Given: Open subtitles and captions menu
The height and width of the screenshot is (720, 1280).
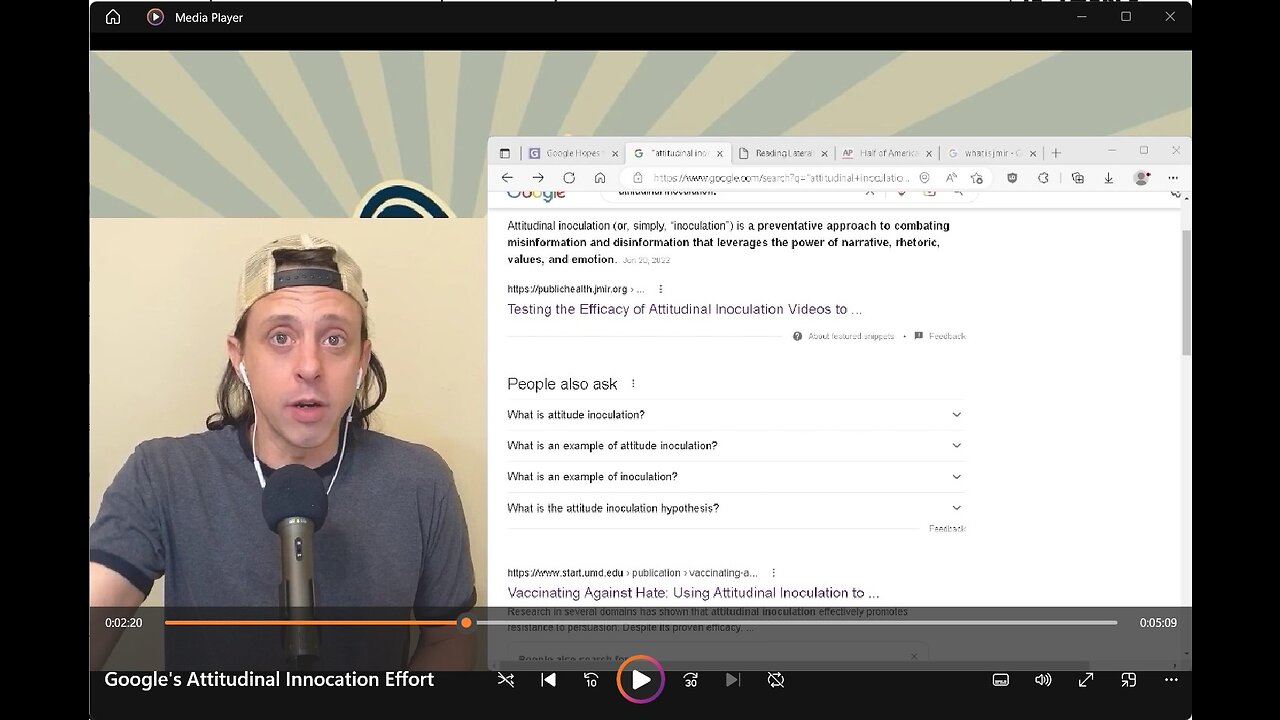Looking at the screenshot, I should click(1000, 680).
